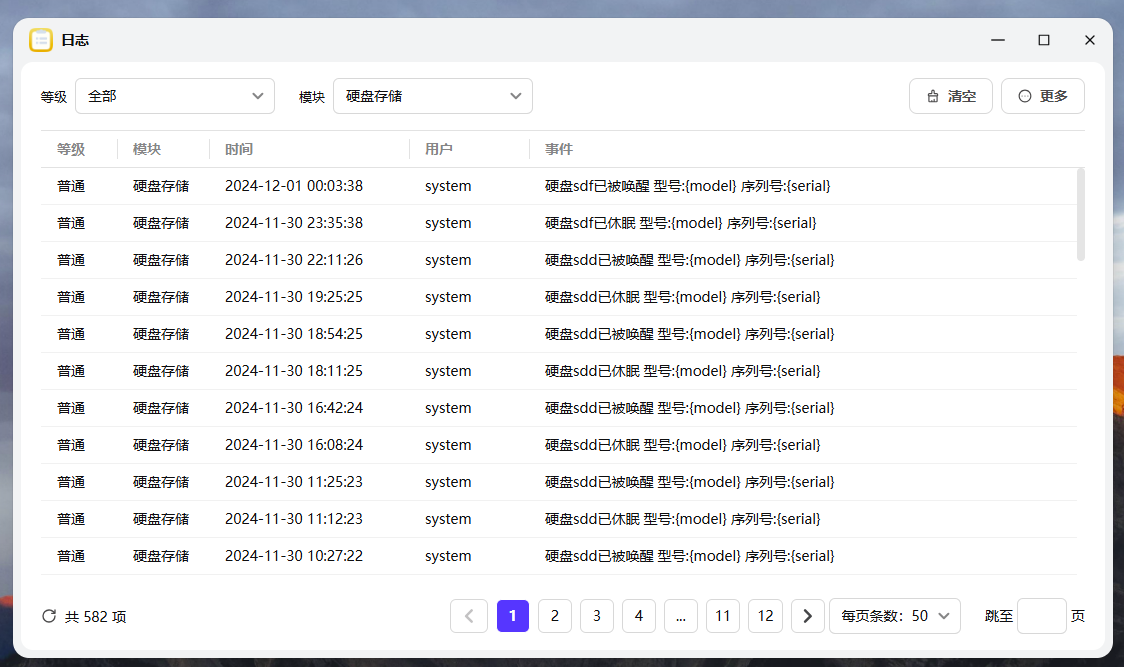
Task: Close the 日志 window
Action: coord(1090,40)
